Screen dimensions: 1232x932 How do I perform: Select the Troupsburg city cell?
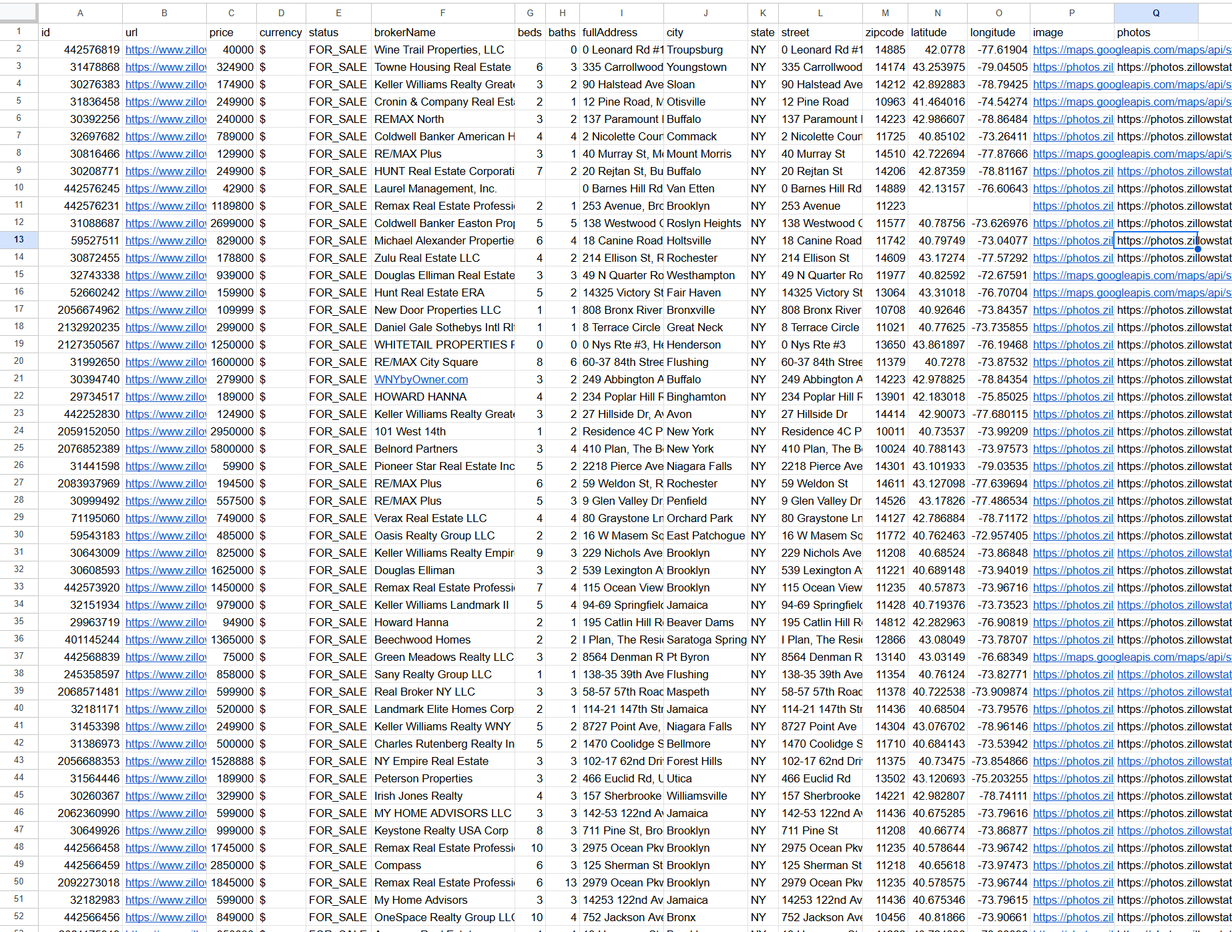(x=705, y=50)
